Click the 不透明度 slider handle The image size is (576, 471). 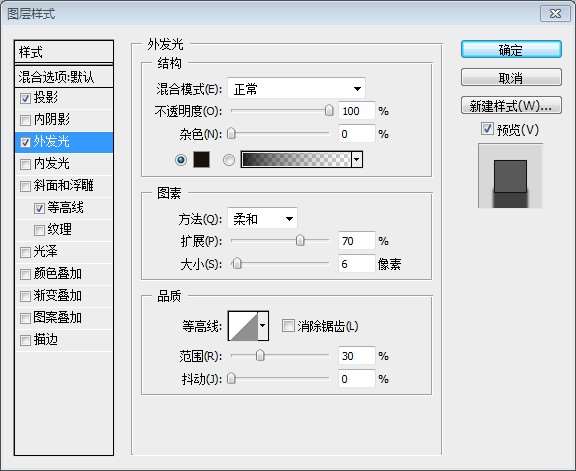point(330,110)
